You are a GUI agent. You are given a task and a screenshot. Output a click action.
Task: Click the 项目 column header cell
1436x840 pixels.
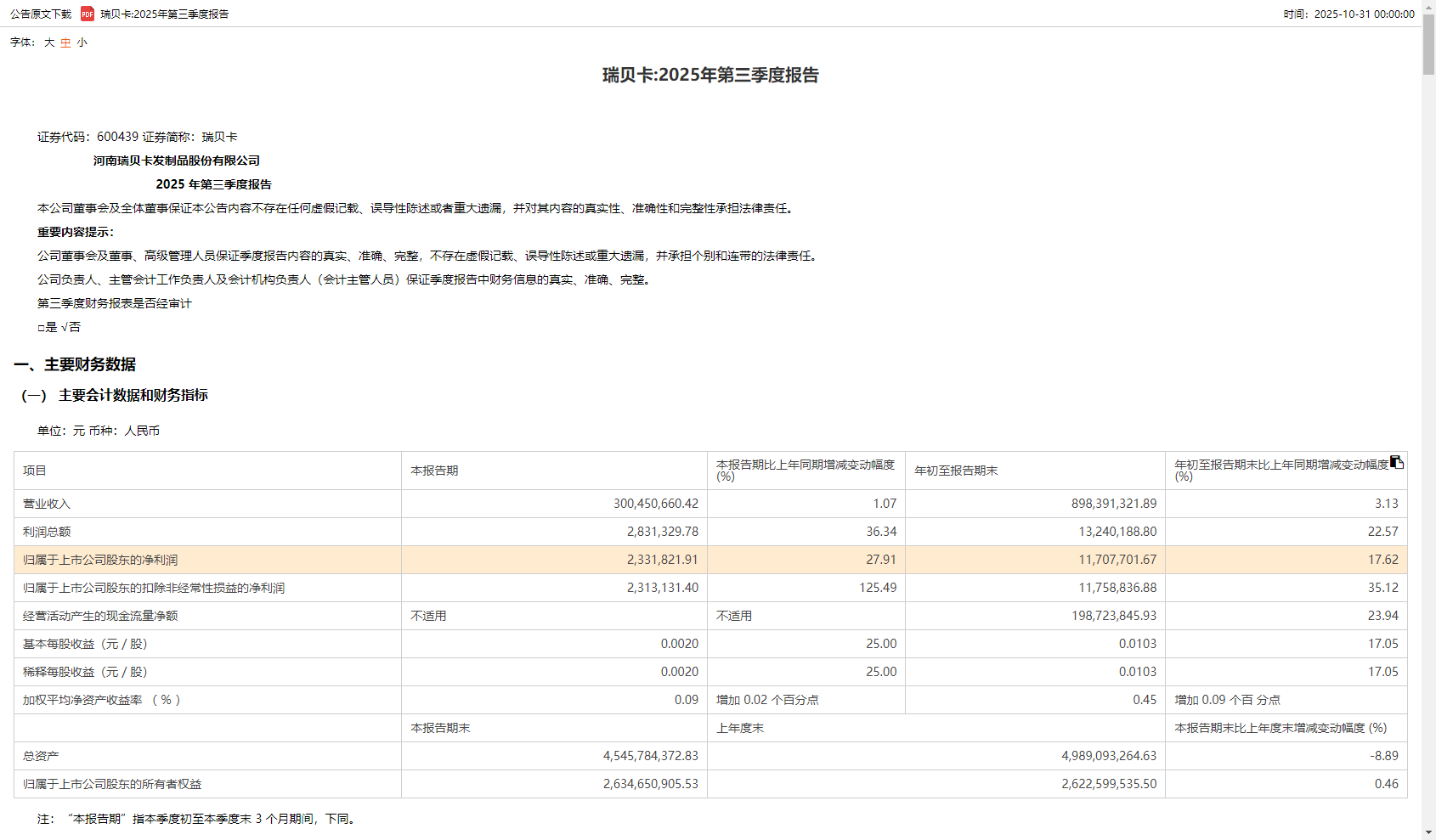pyautogui.click(x=35, y=471)
